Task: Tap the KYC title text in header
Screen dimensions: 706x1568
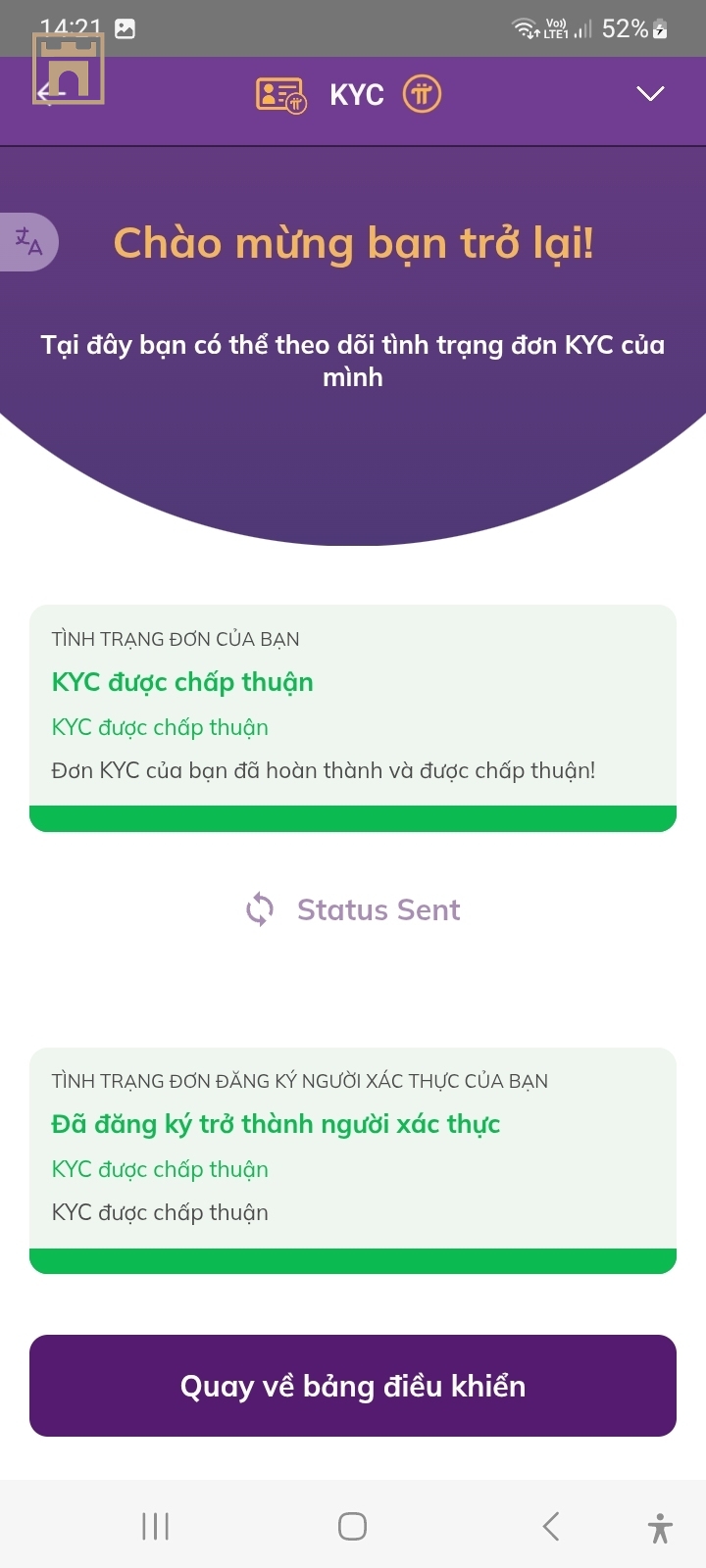Action: 357,95
